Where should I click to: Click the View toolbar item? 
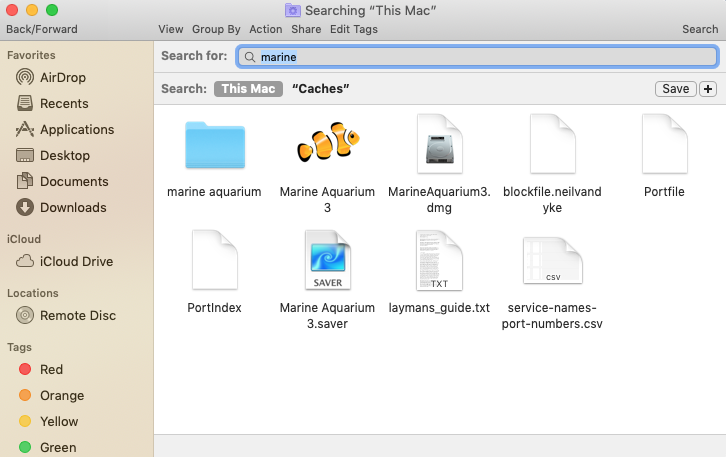coord(170,29)
